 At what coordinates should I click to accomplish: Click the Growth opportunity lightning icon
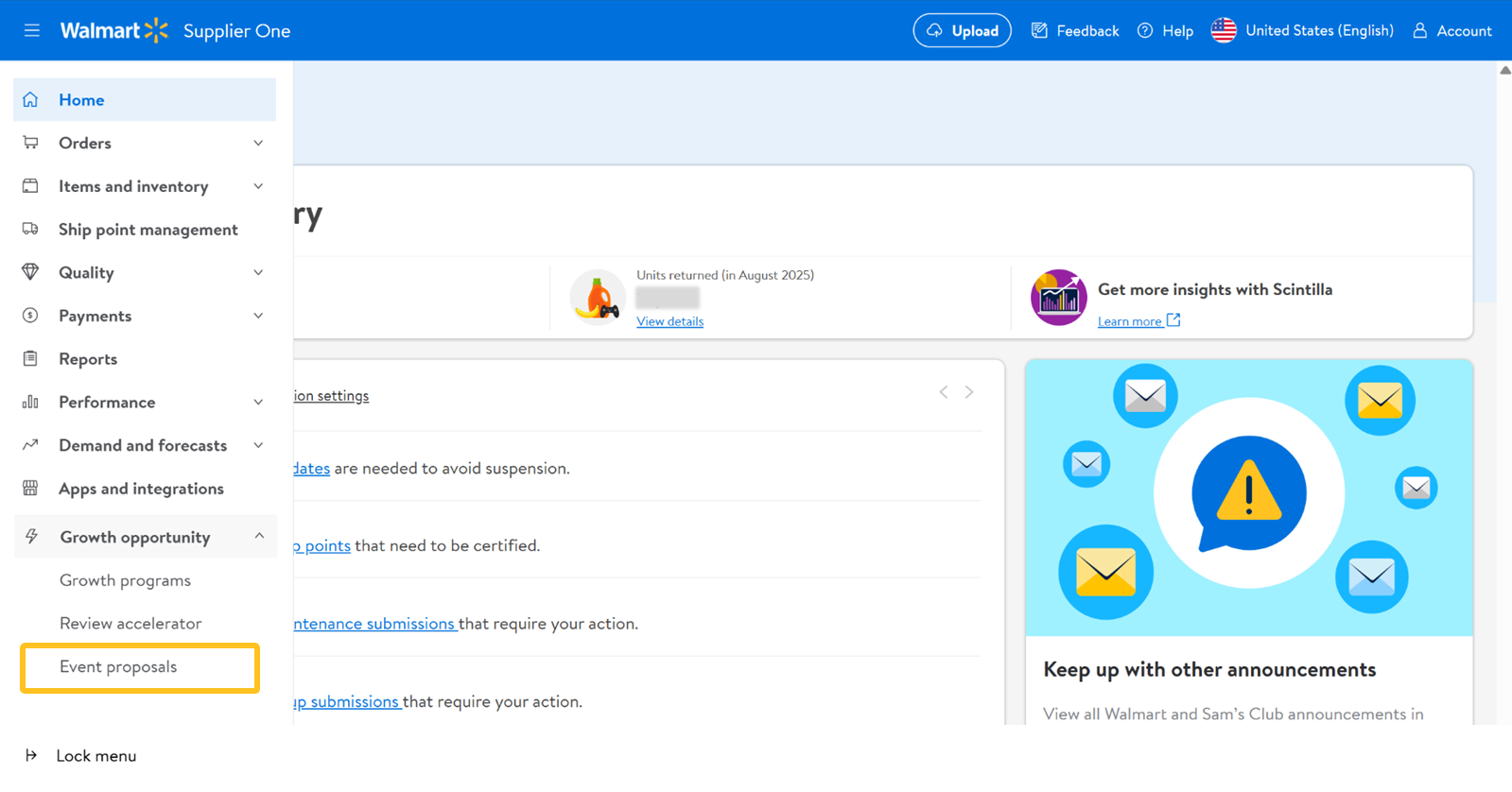pyautogui.click(x=31, y=537)
